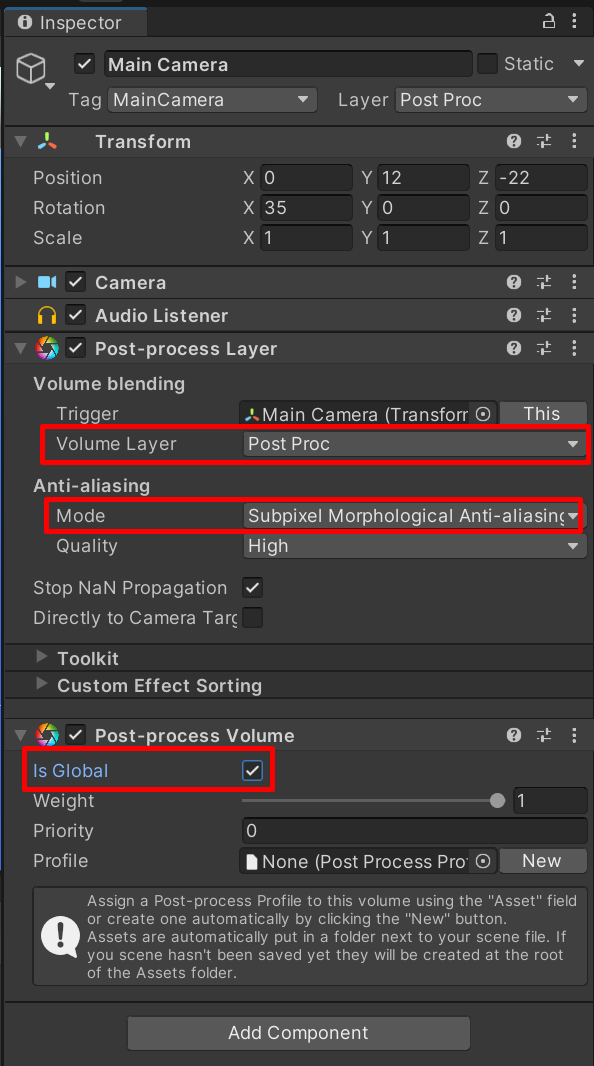Image resolution: width=594 pixels, height=1066 pixels.
Task: Click the New profile button
Action: pyautogui.click(x=542, y=861)
